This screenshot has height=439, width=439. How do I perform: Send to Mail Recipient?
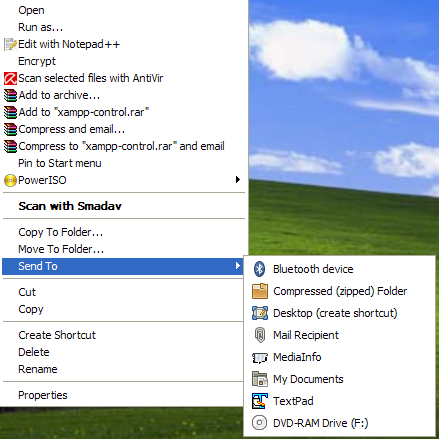point(340,335)
